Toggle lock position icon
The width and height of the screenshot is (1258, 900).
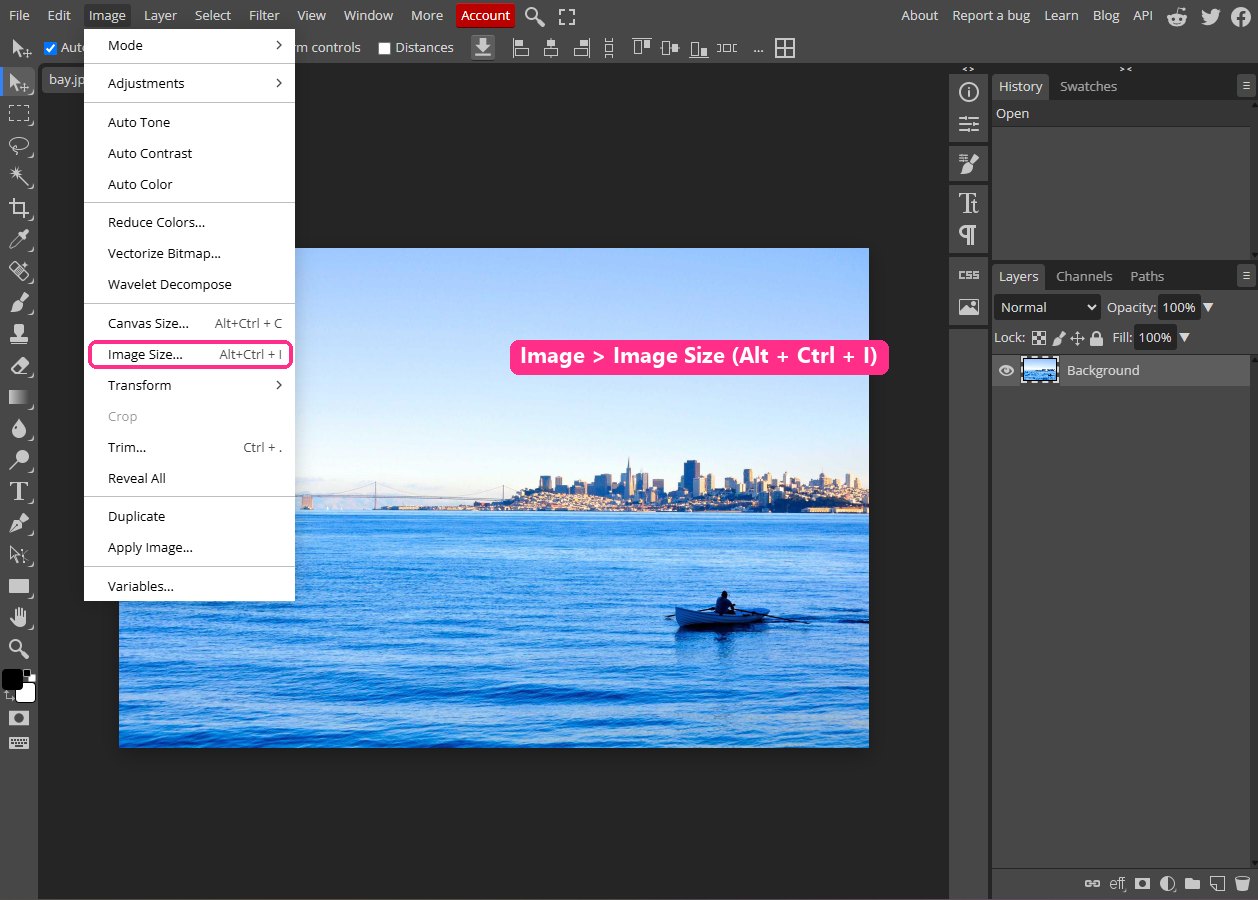click(x=1077, y=339)
